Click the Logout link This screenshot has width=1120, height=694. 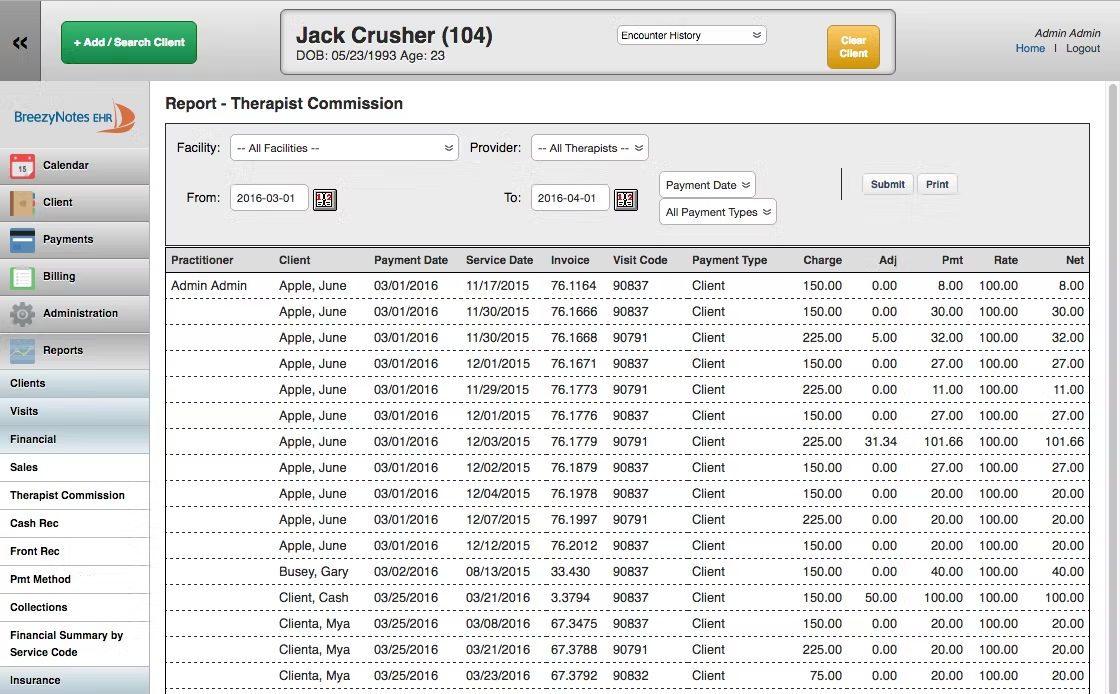[1083, 48]
